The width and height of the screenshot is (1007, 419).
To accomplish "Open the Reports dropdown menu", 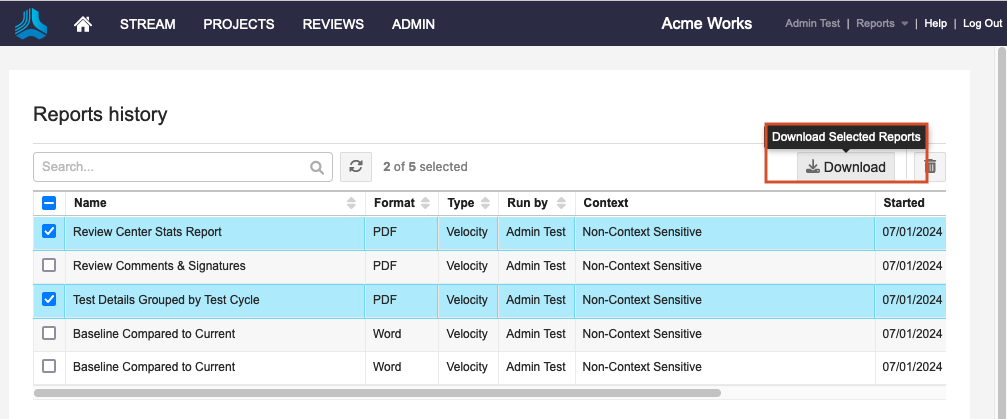I will tap(881, 24).
